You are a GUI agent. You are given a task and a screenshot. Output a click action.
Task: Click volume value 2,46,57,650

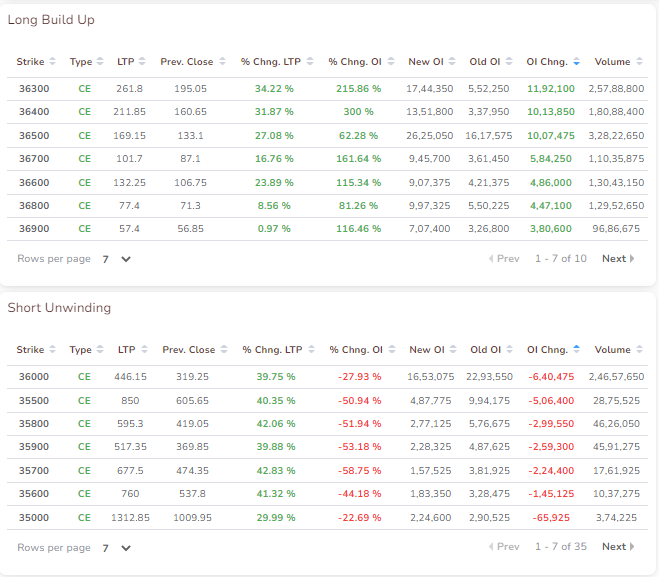point(616,377)
